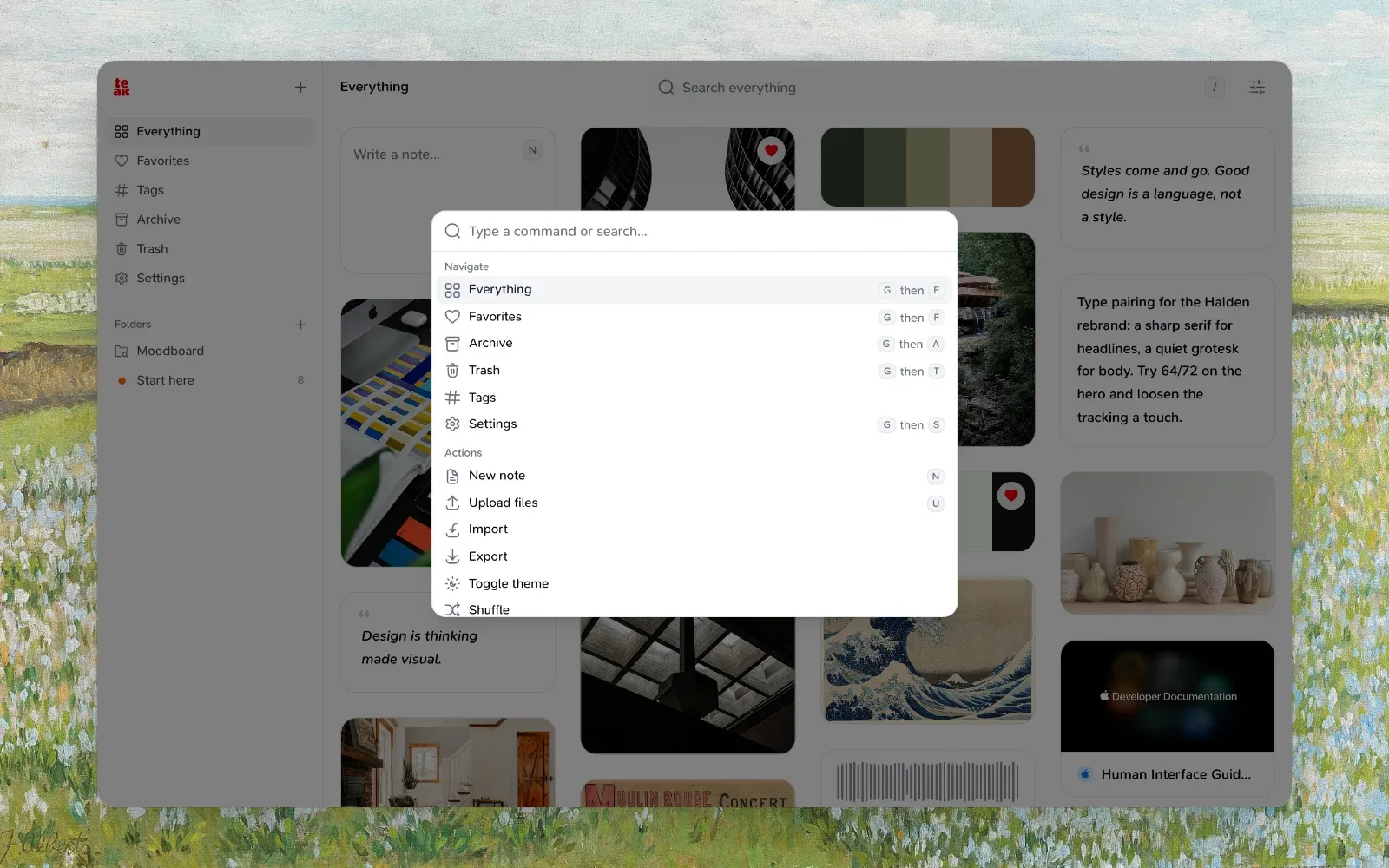
Task: Choose Tags in the command palette
Action: (x=694, y=398)
